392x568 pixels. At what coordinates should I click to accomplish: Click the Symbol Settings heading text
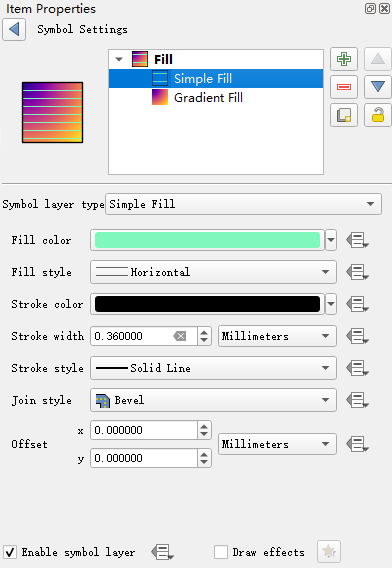coord(83,29)
